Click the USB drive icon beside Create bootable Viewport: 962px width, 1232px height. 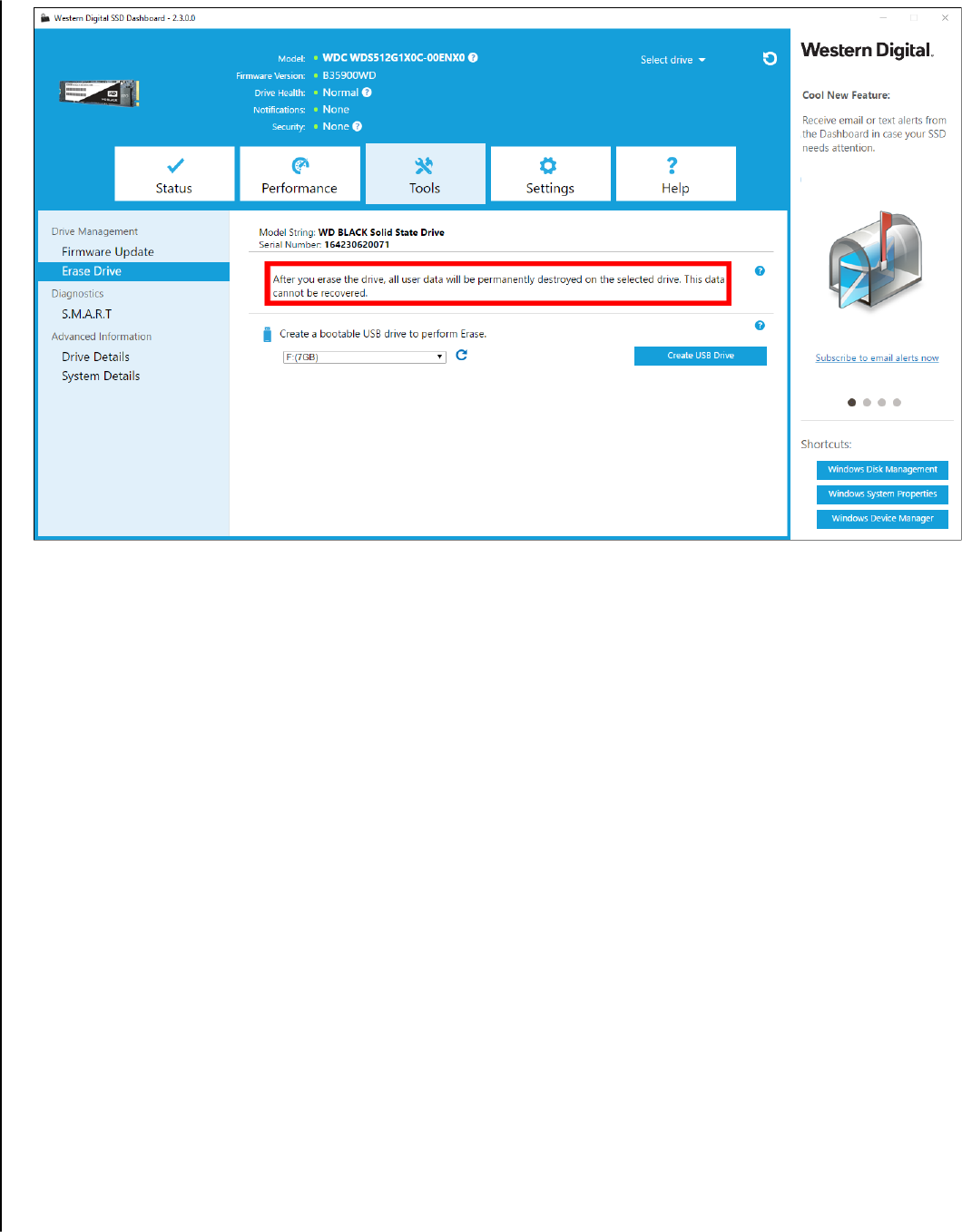[x=267, y=335]
